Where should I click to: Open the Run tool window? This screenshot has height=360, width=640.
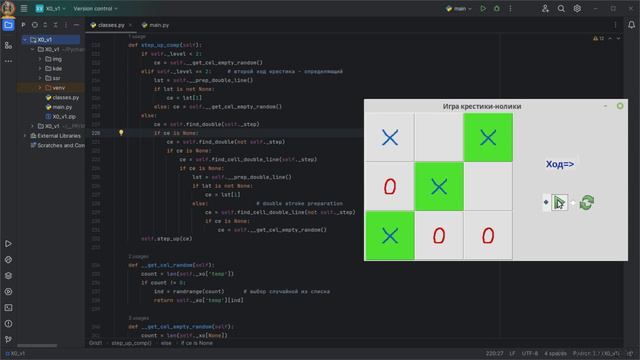coord(8,244)
